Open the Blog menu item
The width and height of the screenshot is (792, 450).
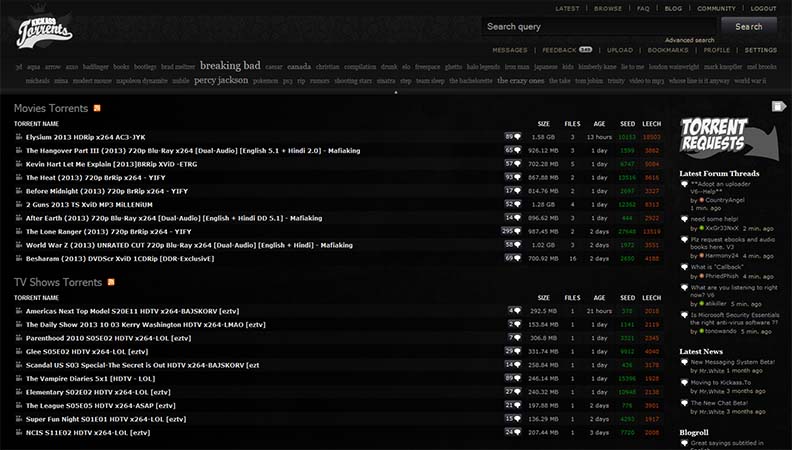click(673, 9)
